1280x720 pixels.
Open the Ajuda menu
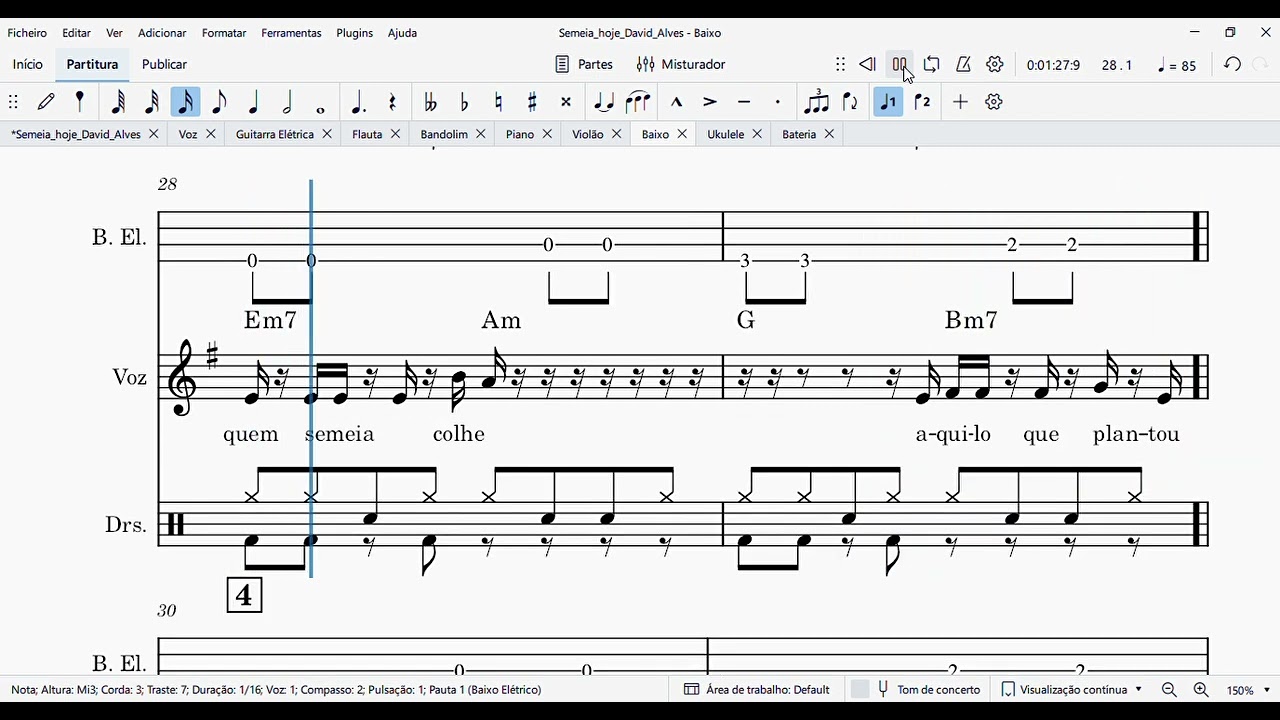(x=402, y=33)
